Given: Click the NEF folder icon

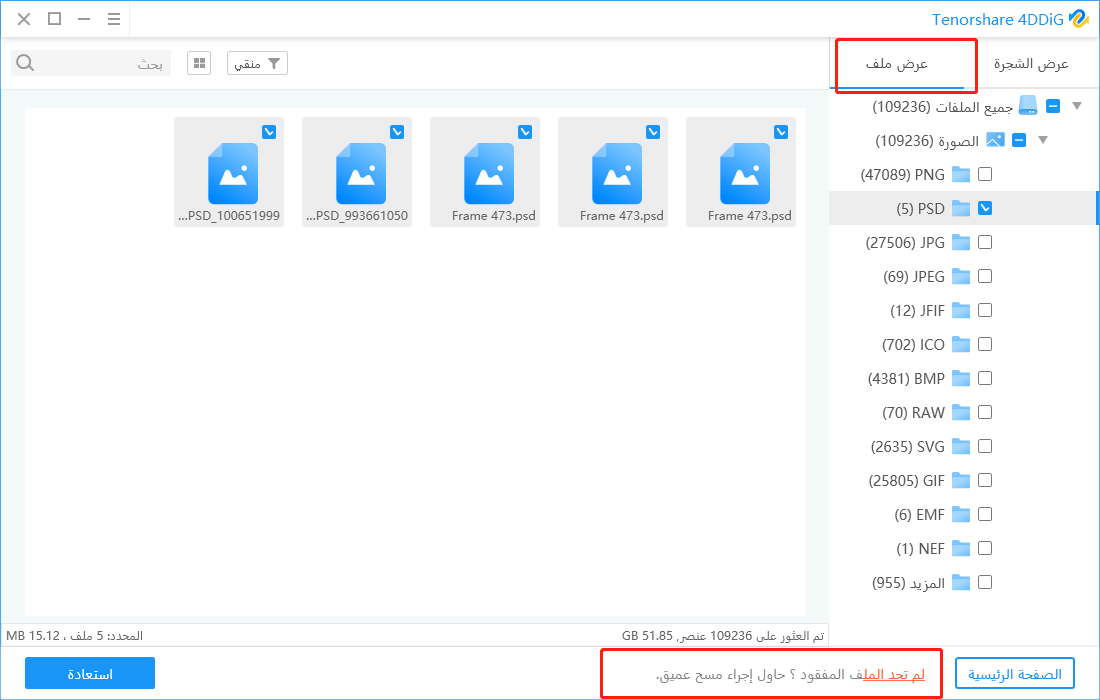Looking at the screenshot, I should coord(961,548).
